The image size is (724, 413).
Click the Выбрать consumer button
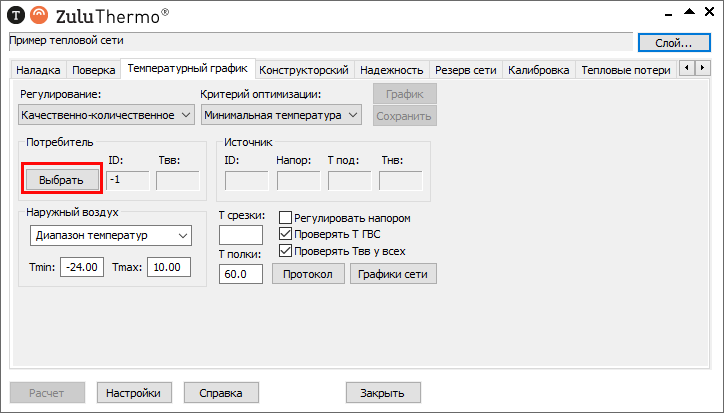coord(62,180)
